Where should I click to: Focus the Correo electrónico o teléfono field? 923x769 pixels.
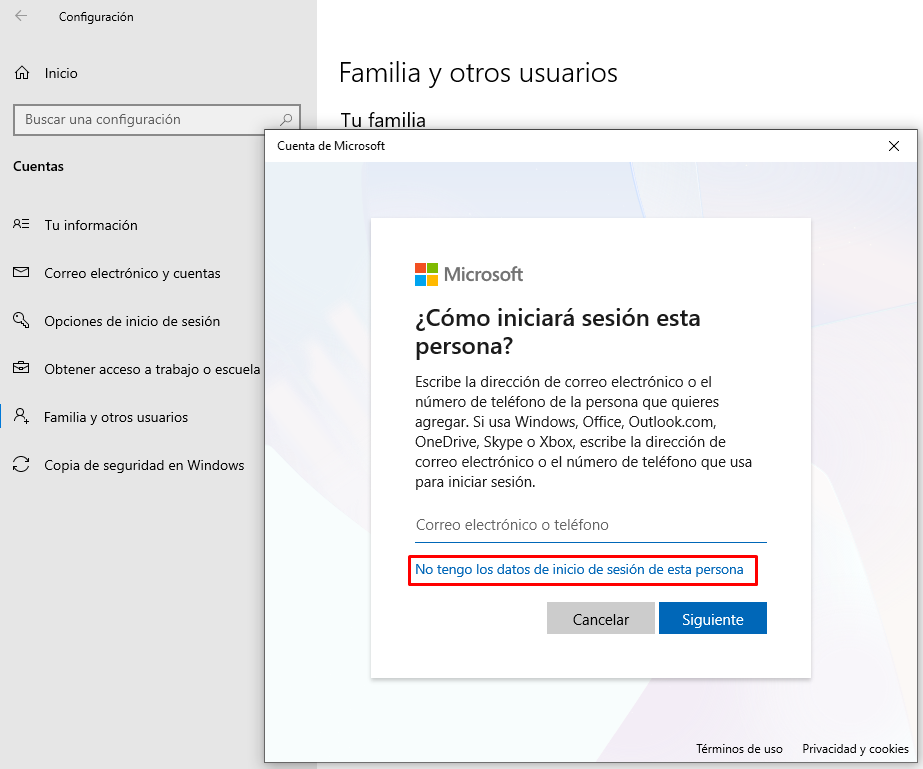pyautogui.click(x=590, y=525)
